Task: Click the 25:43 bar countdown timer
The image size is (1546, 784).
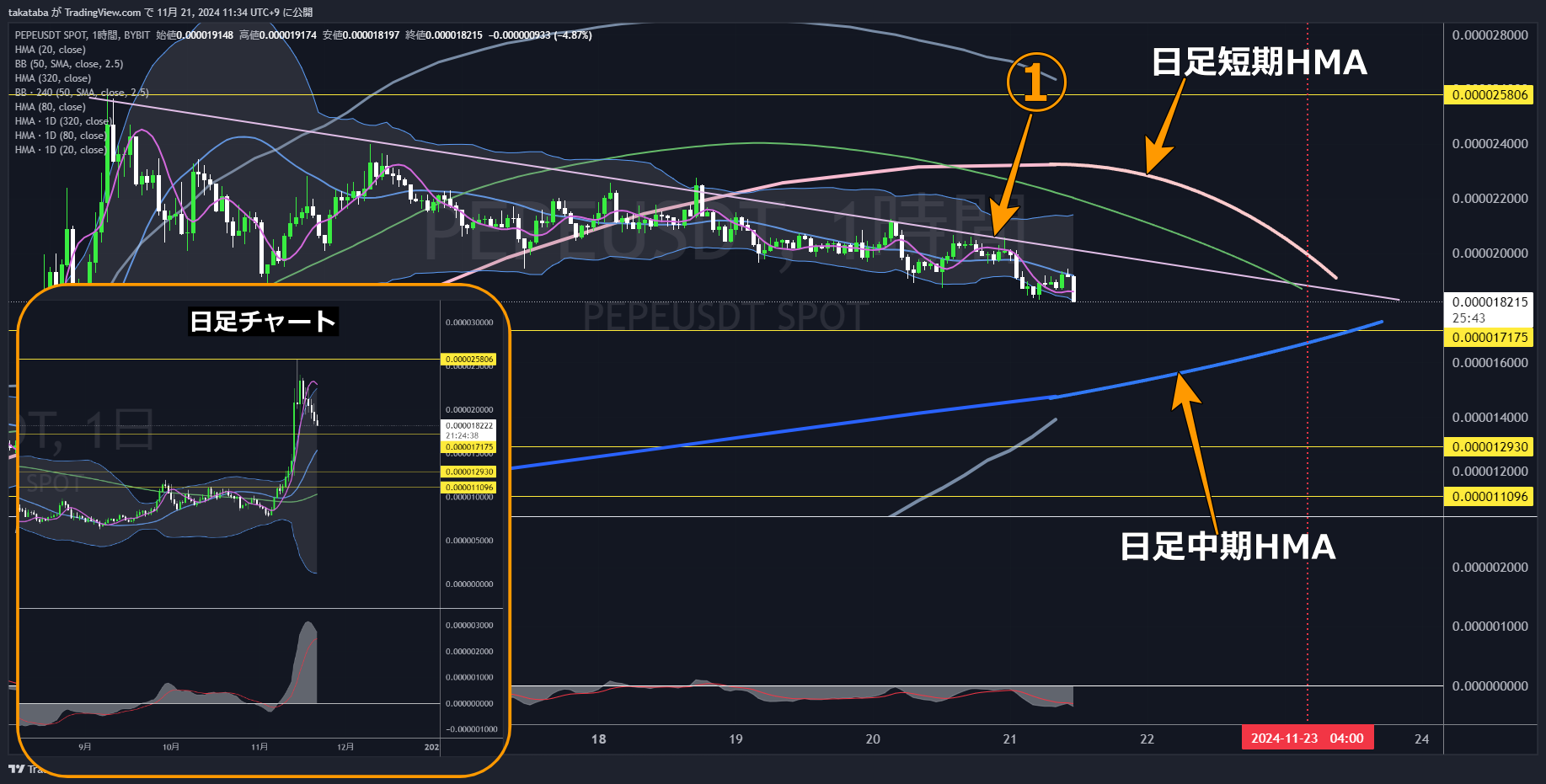Action: [1468, 318]
